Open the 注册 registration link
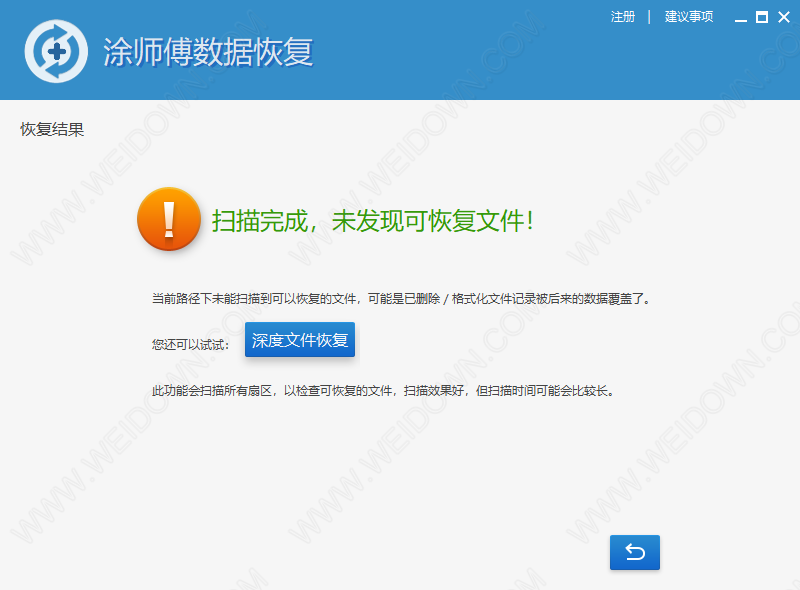 [622, 17]
